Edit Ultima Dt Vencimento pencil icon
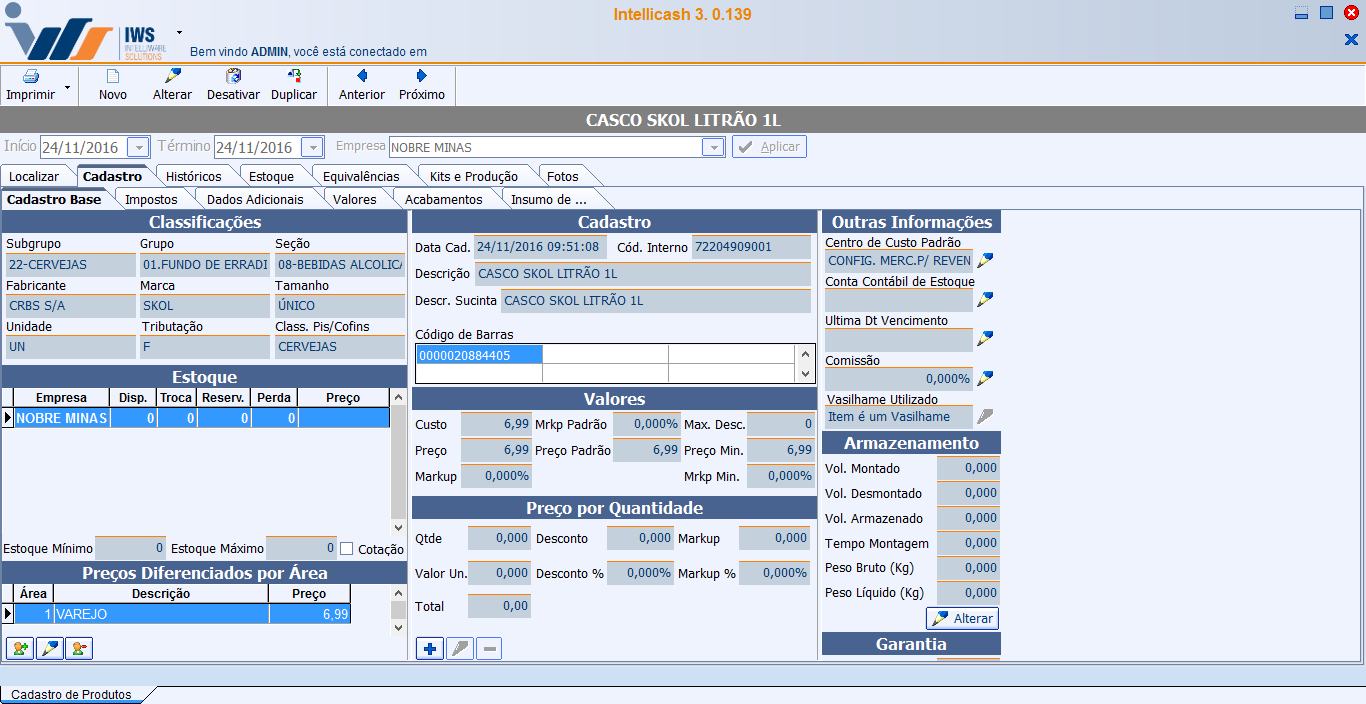This screenshot has height=704, width=1366. coord(985,339)
